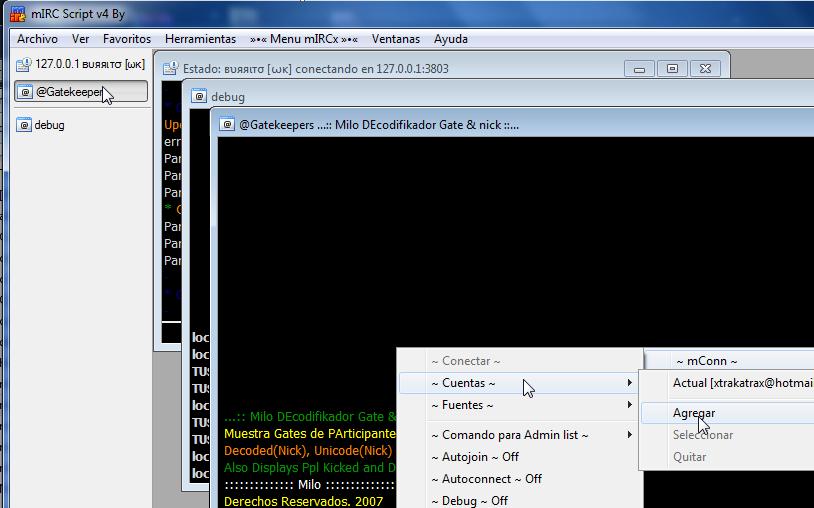Toggle Autojoin Off option
This screenshot has width=814, height=508.
[x=519, y=457]
